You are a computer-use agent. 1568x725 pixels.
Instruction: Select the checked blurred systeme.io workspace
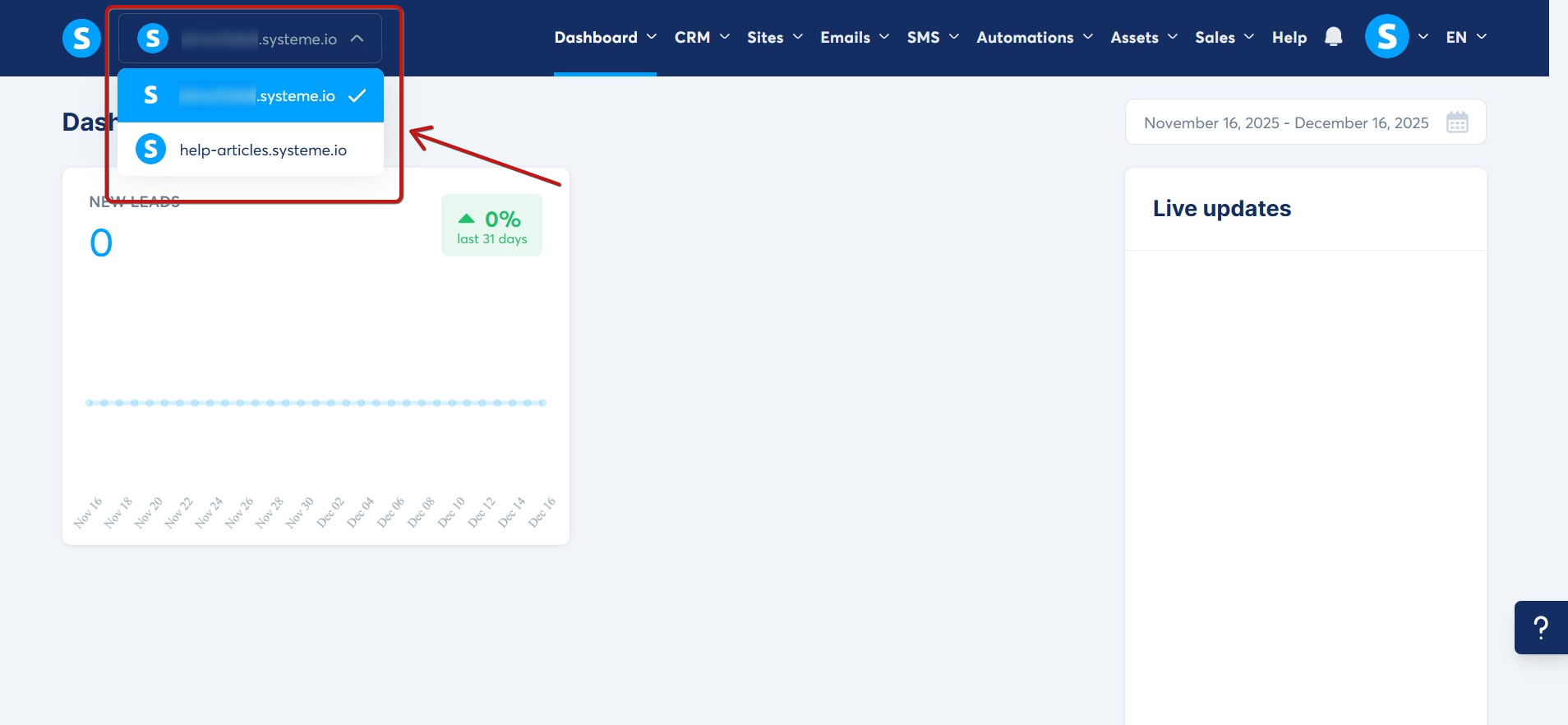pos(251,95)
